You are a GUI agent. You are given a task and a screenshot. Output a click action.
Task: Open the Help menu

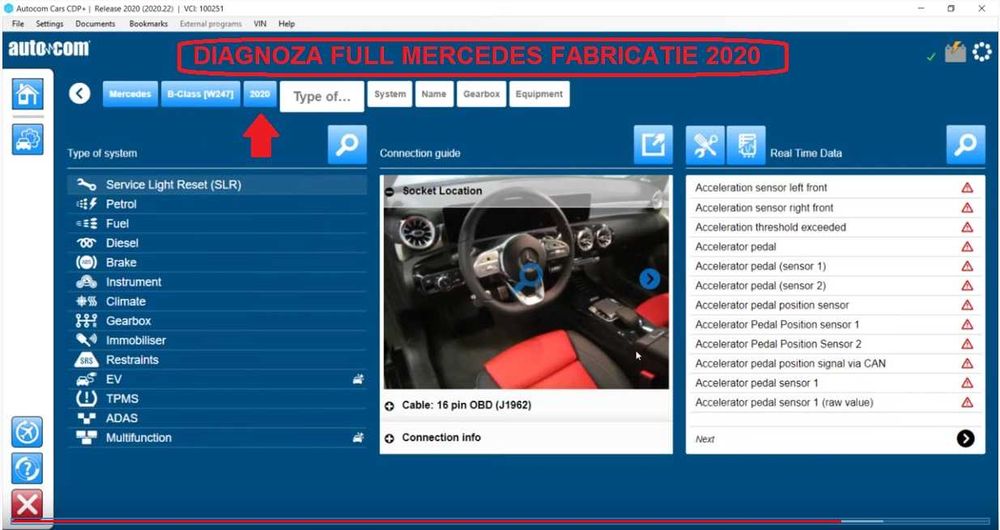(286, 24)
